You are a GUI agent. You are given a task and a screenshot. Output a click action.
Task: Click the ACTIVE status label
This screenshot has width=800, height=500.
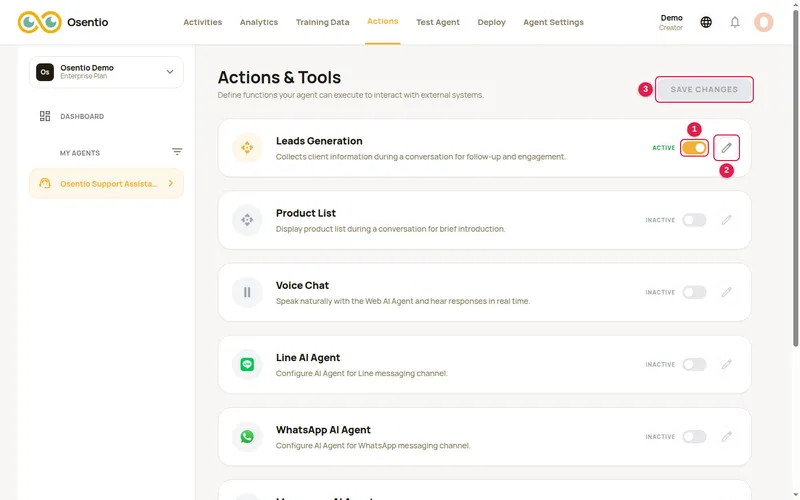click(x=663, y=148)
